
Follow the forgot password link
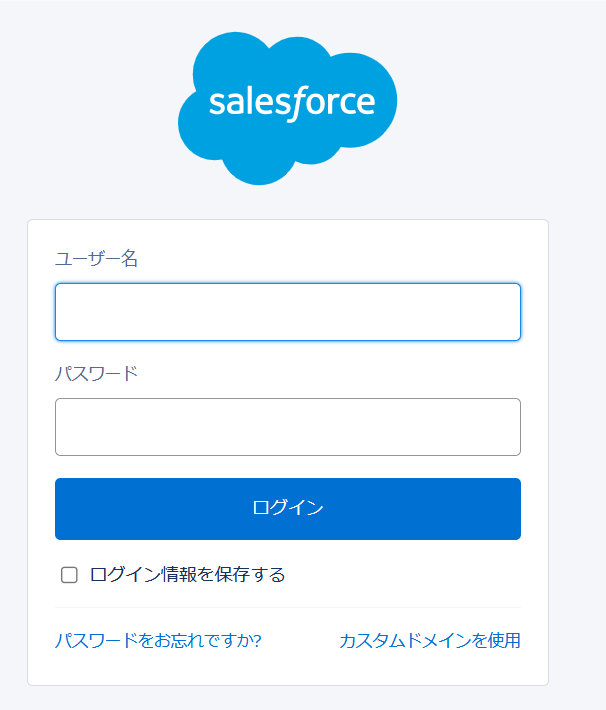(x=158, y=640)
